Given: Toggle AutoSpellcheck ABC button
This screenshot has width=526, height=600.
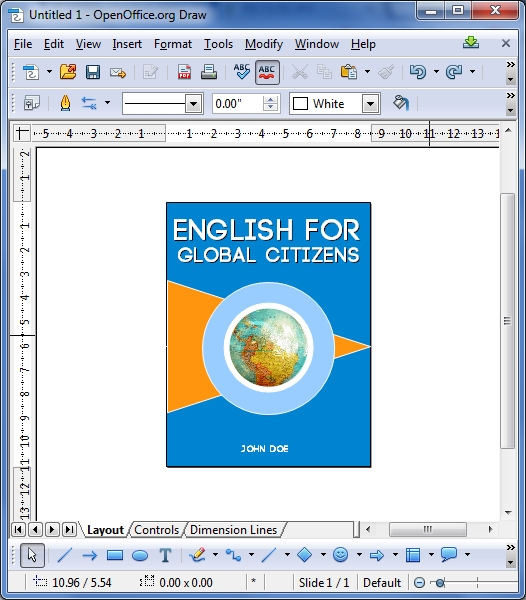Looking at the screenshot, I should pos(267,72).
